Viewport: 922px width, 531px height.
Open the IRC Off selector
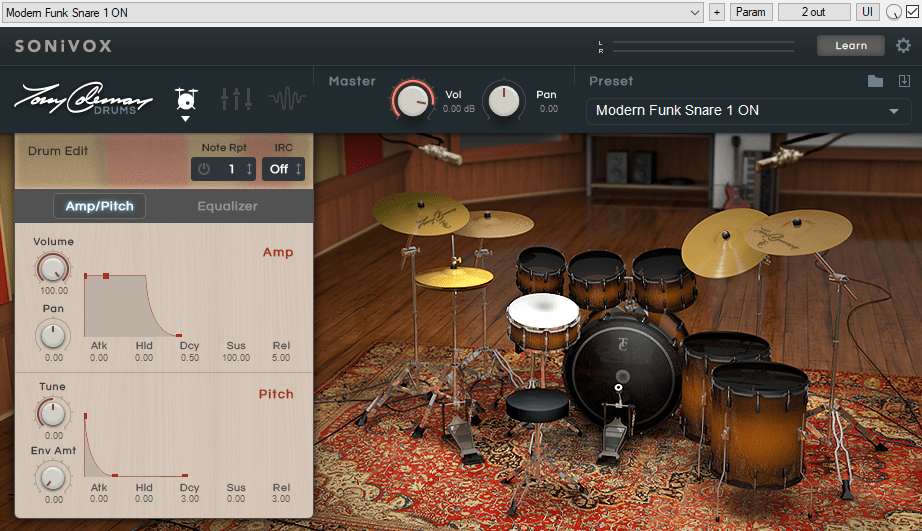click(x=283, y=169)
